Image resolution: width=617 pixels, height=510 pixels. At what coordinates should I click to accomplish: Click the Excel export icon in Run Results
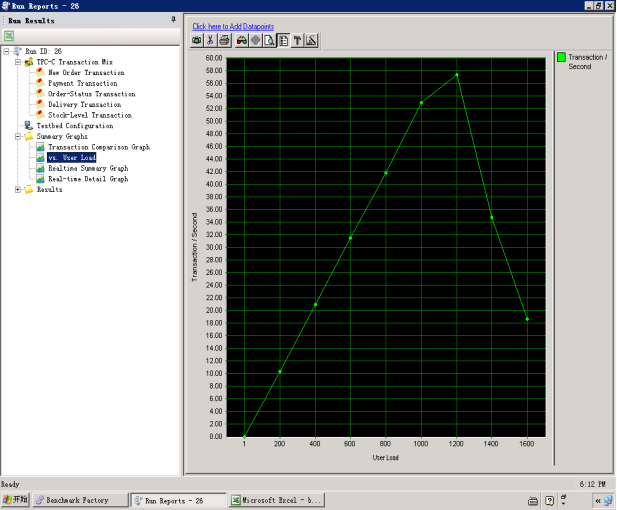[9, 36]
